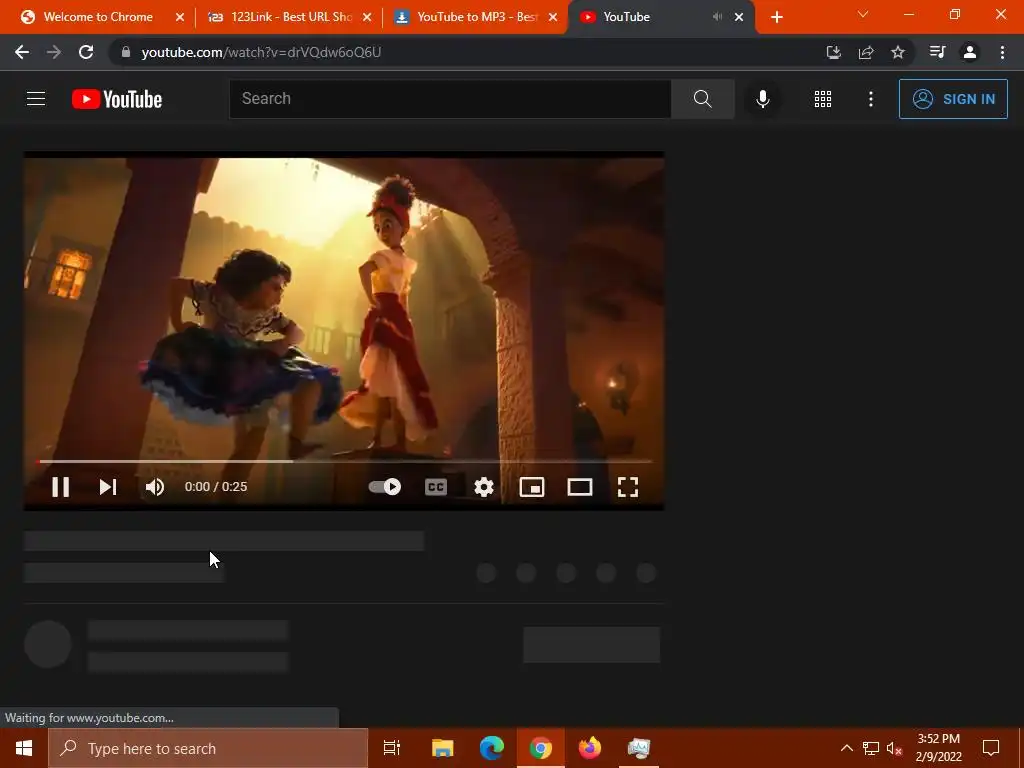Open YouTube settings three-dot menu

(x=871, y=99)
